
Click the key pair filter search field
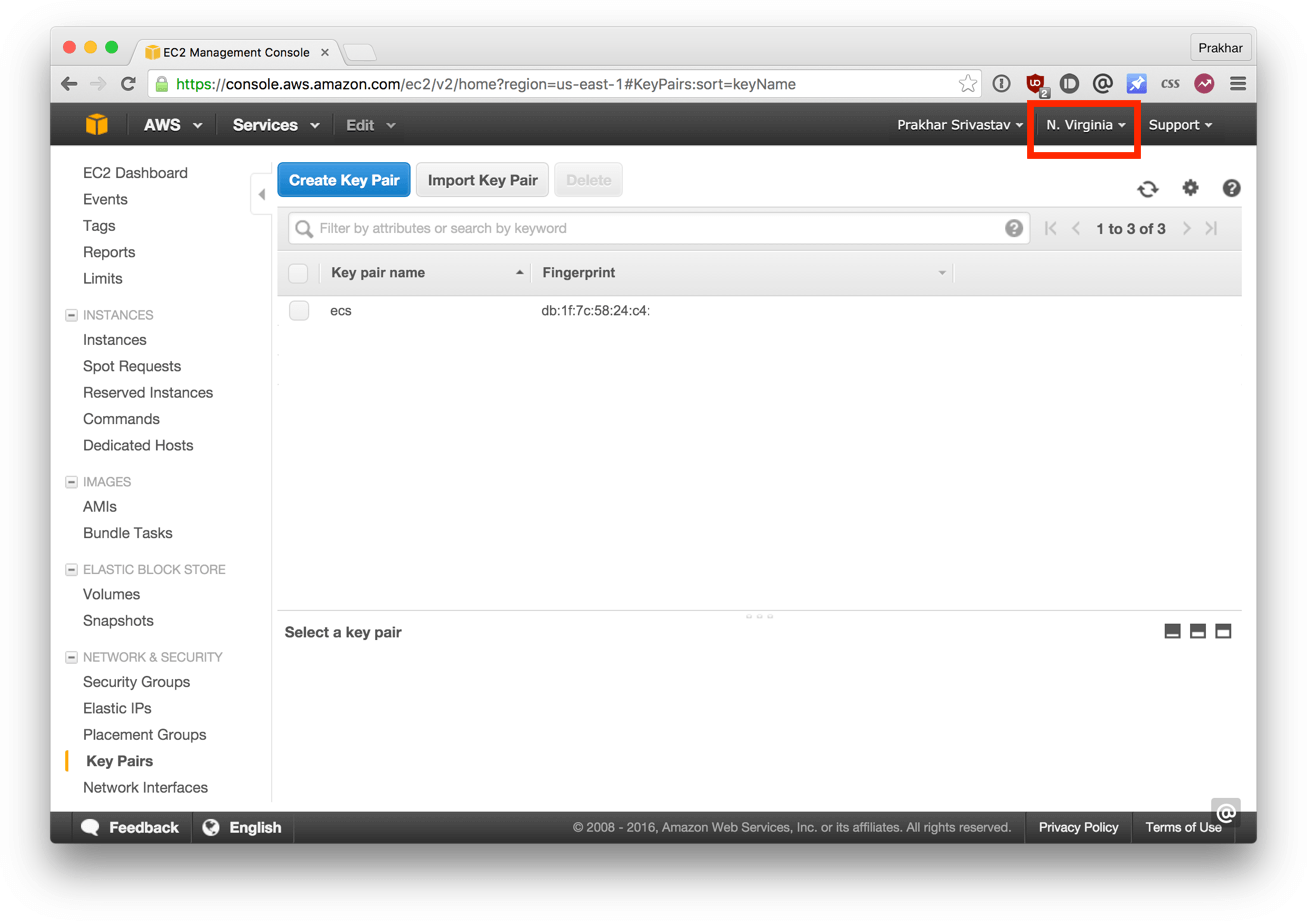click(659, 228)
